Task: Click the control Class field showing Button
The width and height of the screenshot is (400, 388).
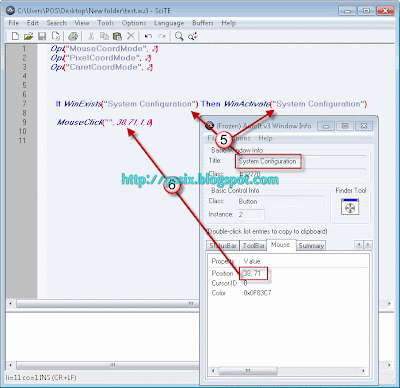Action: tap(279, 201)
